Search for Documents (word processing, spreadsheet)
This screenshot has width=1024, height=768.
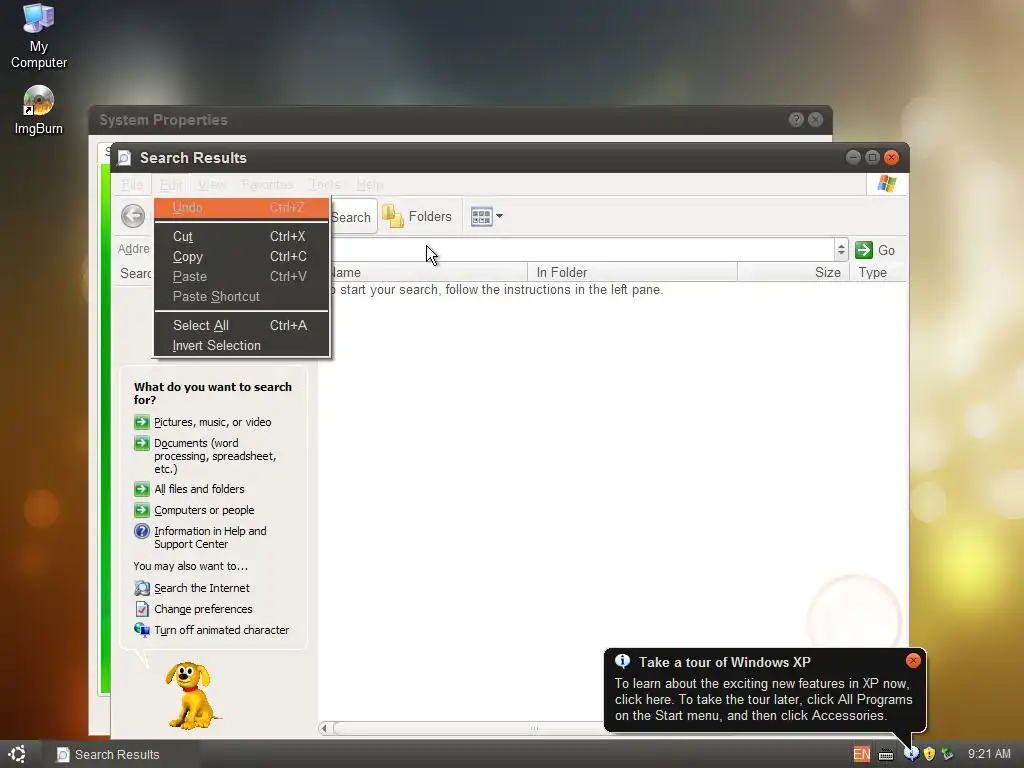215,456
